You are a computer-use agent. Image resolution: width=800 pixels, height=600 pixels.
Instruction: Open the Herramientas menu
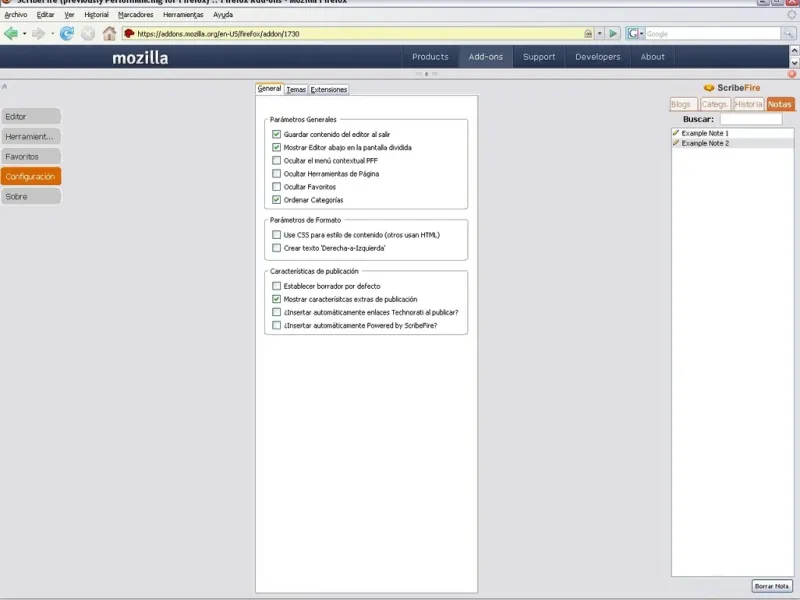pyautogui.click(x=183, y=15)
